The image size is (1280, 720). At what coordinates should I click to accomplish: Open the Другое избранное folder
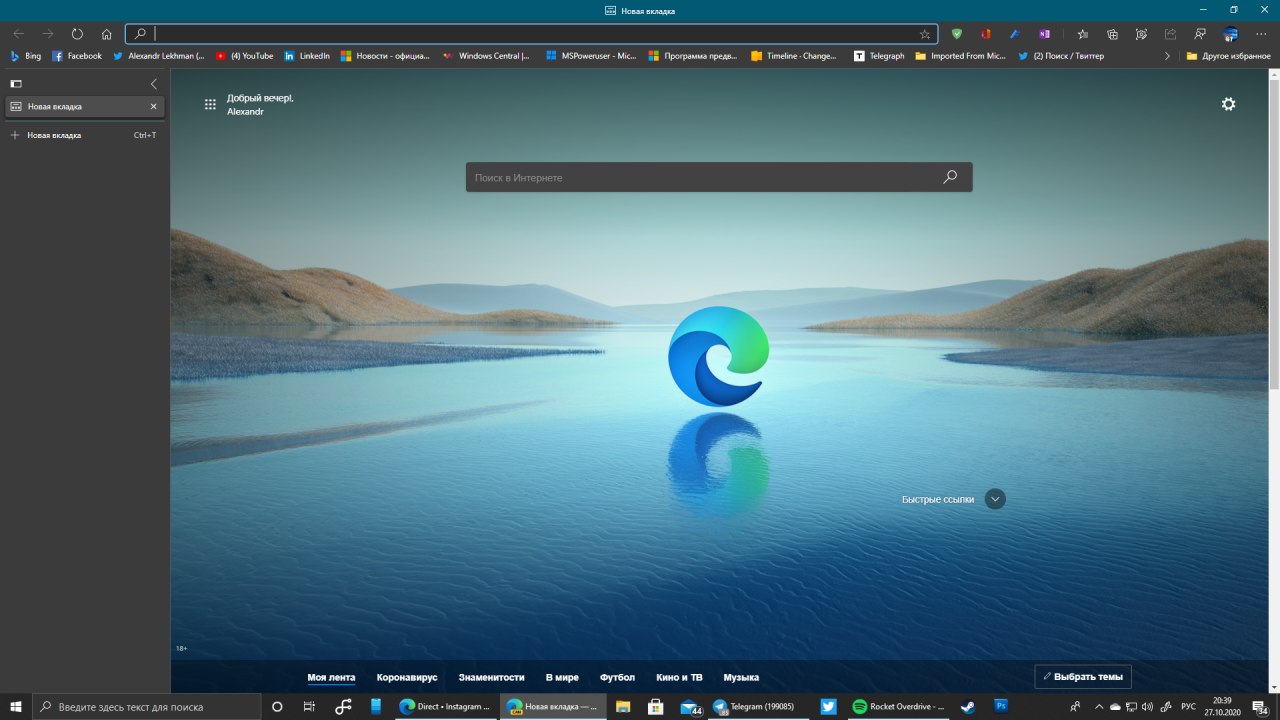coord(1227,56)
